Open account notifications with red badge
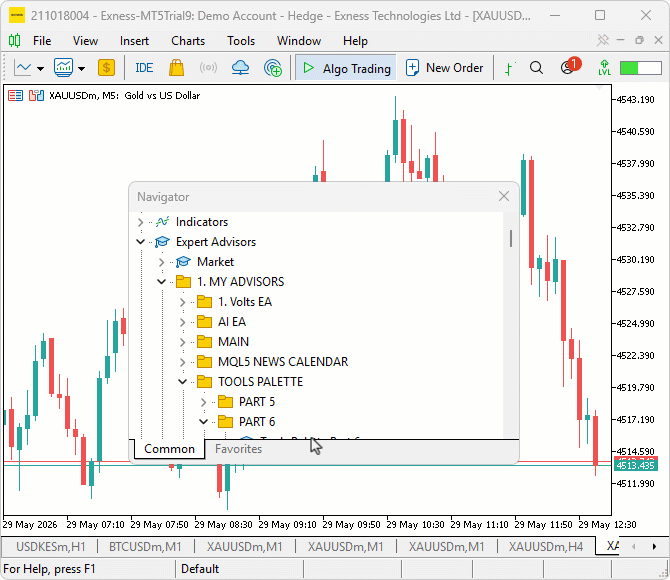The image size is (670, 580). coord(570,66)
